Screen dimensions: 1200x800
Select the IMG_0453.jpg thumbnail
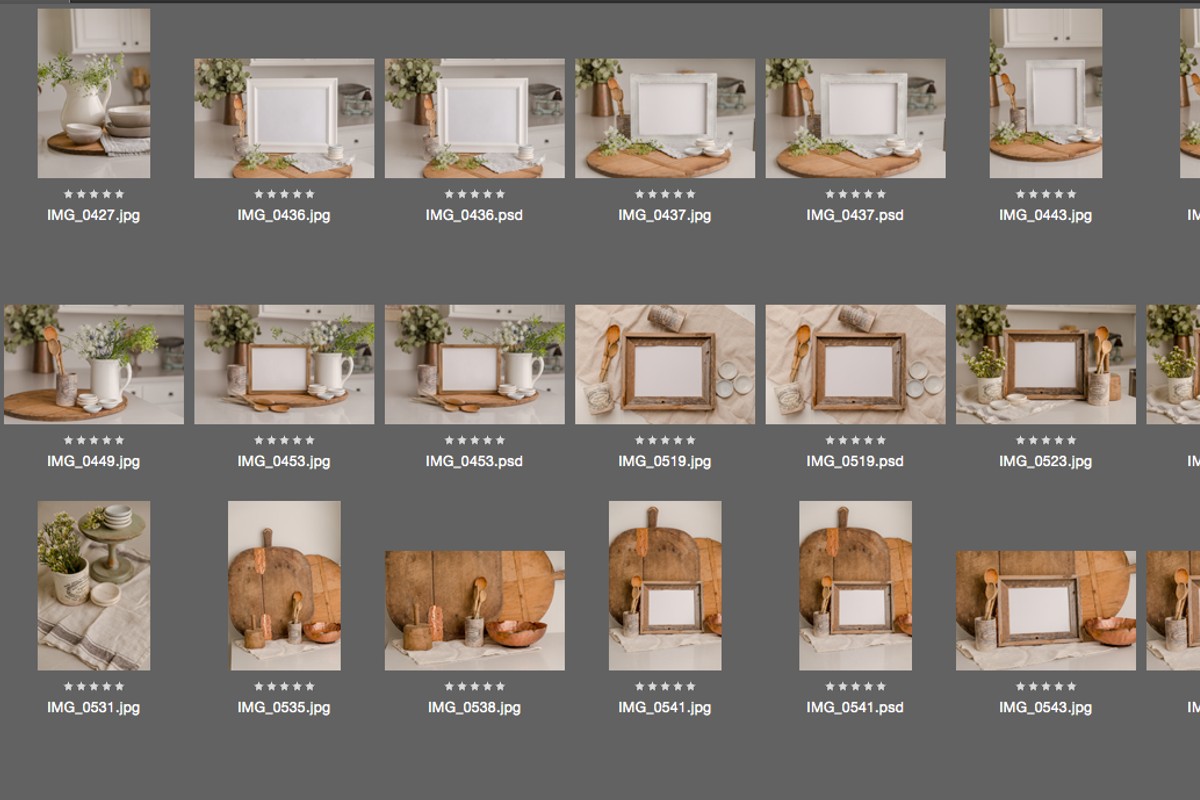284,364
